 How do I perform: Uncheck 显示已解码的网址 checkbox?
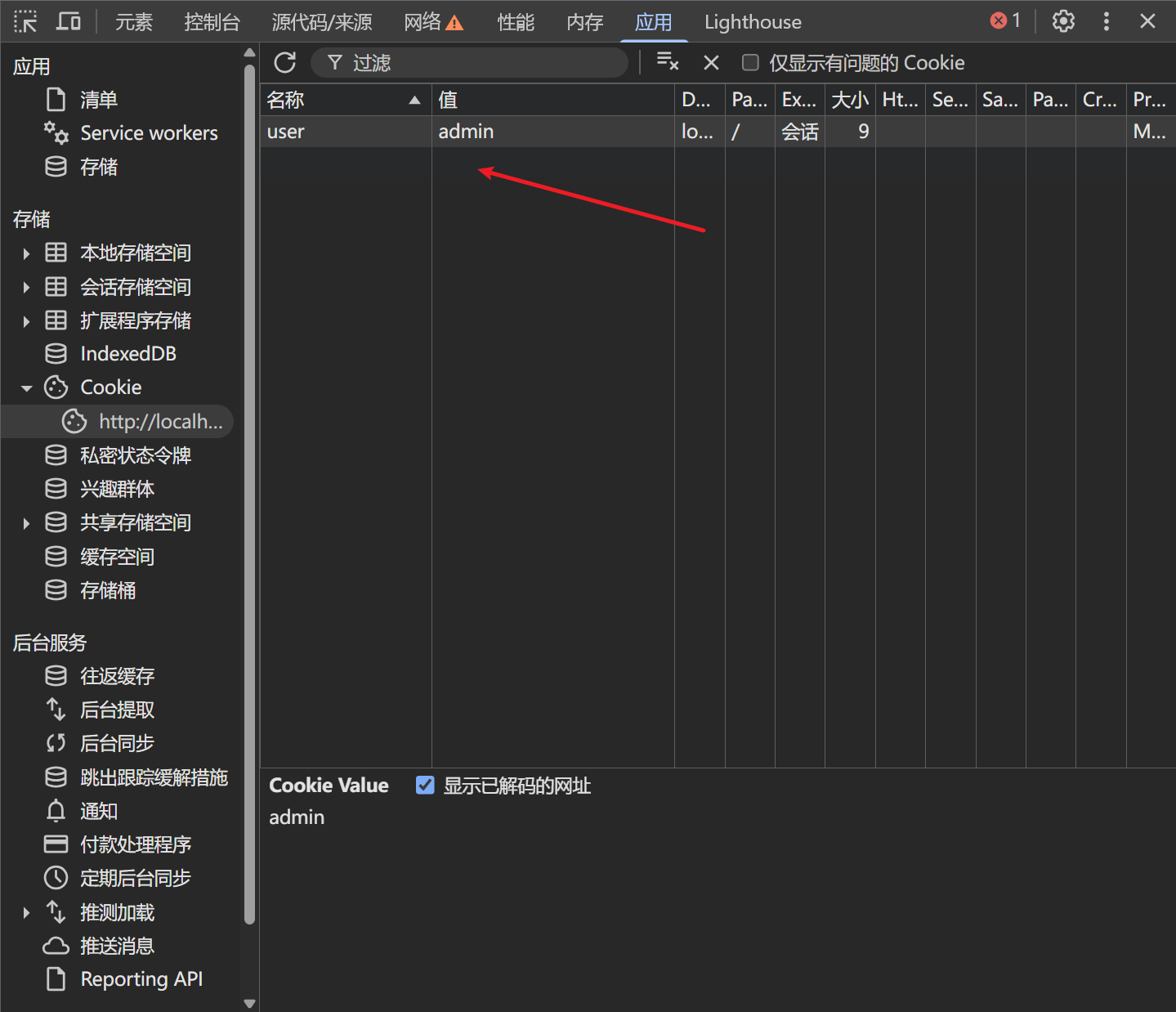425,786
